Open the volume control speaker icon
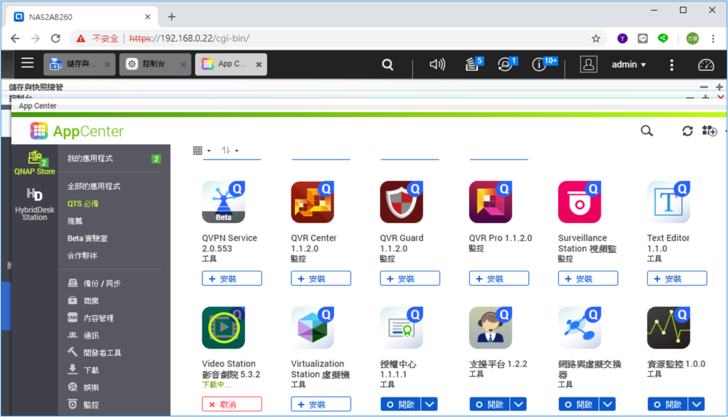This screenshot has width=728, height=417. coord(437,64)
